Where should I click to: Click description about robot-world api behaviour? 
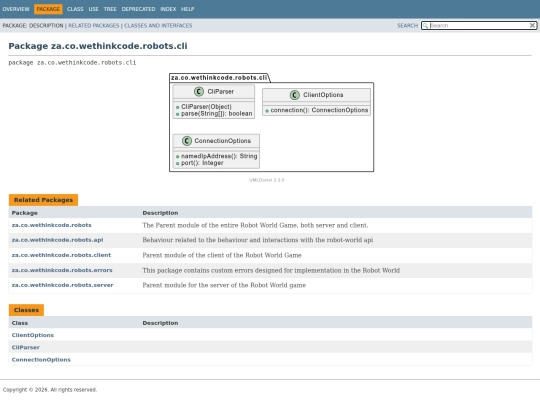(258, 240)
